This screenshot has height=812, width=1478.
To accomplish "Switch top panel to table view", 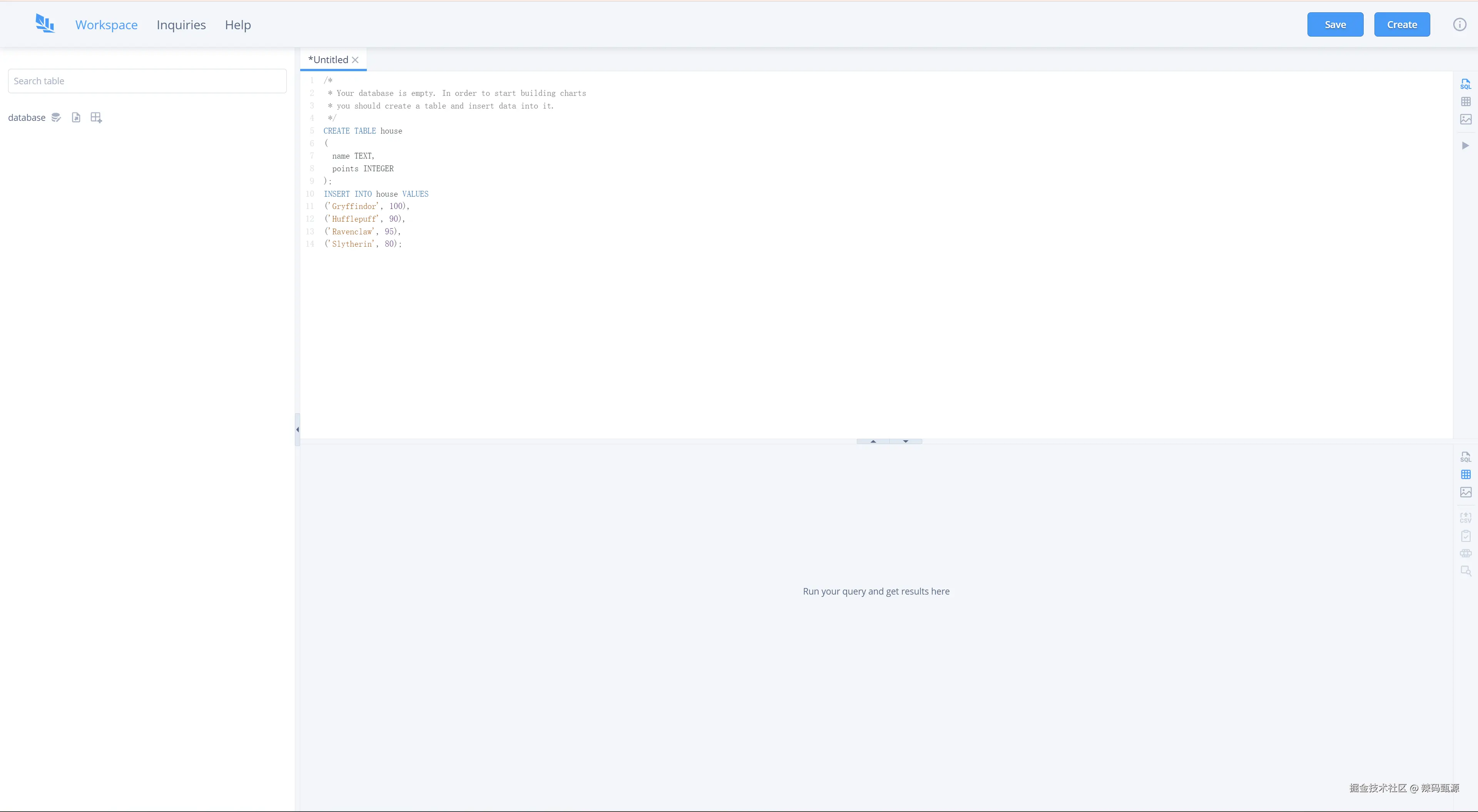I will (x=1465, y=102).
